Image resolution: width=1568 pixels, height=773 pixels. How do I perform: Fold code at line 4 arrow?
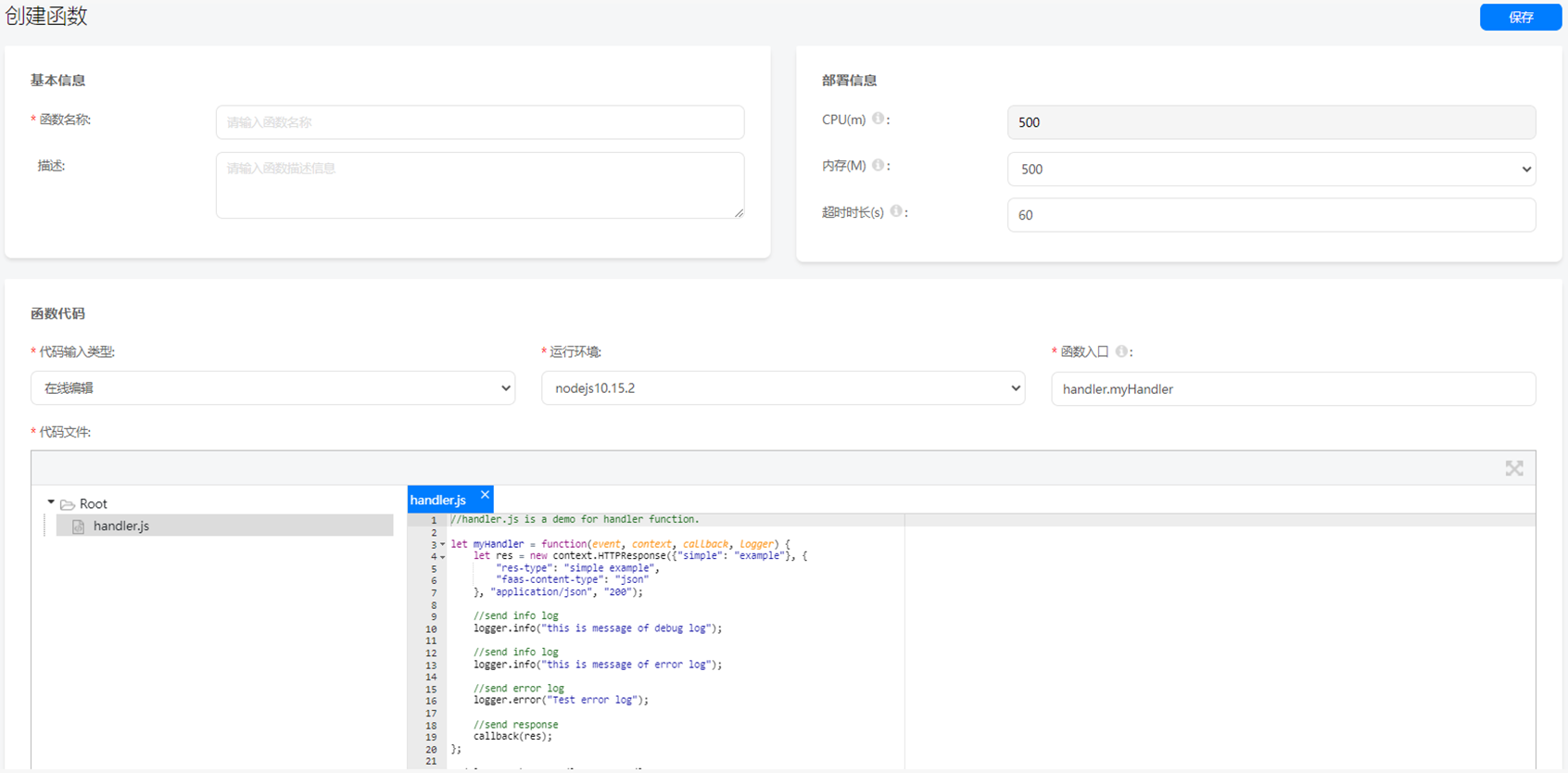443,557
